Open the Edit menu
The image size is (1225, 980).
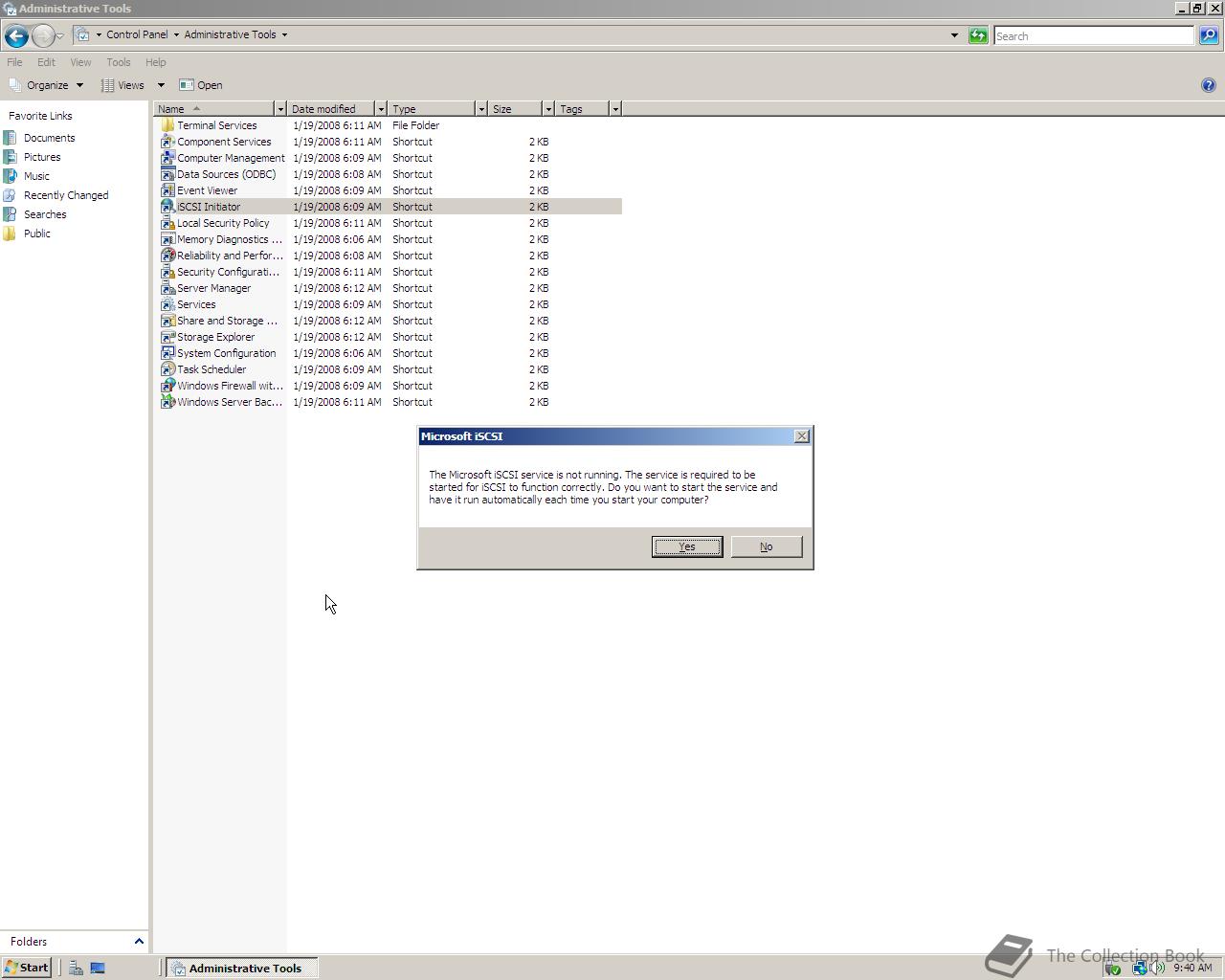point(46,62)
